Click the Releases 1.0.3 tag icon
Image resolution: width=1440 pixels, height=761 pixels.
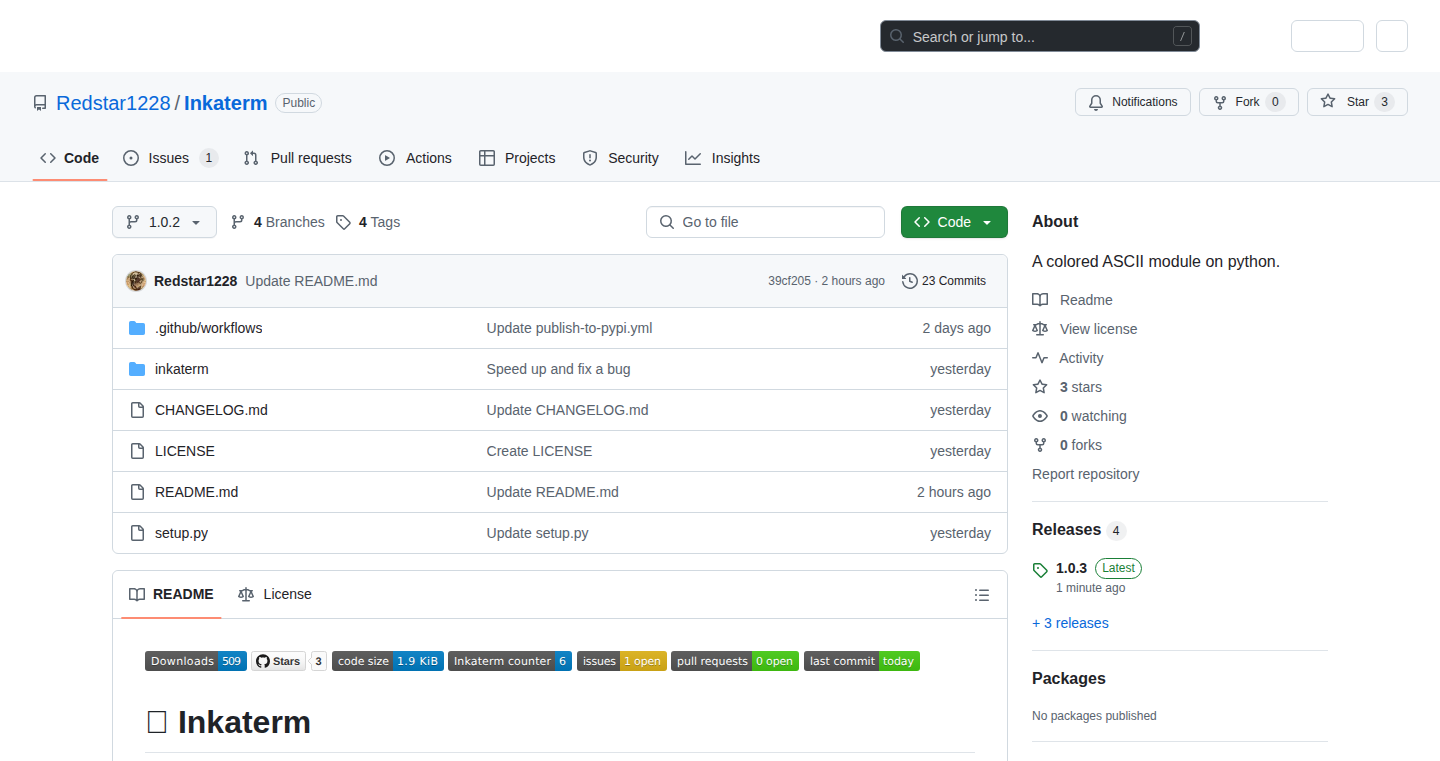click(1040, 570)
